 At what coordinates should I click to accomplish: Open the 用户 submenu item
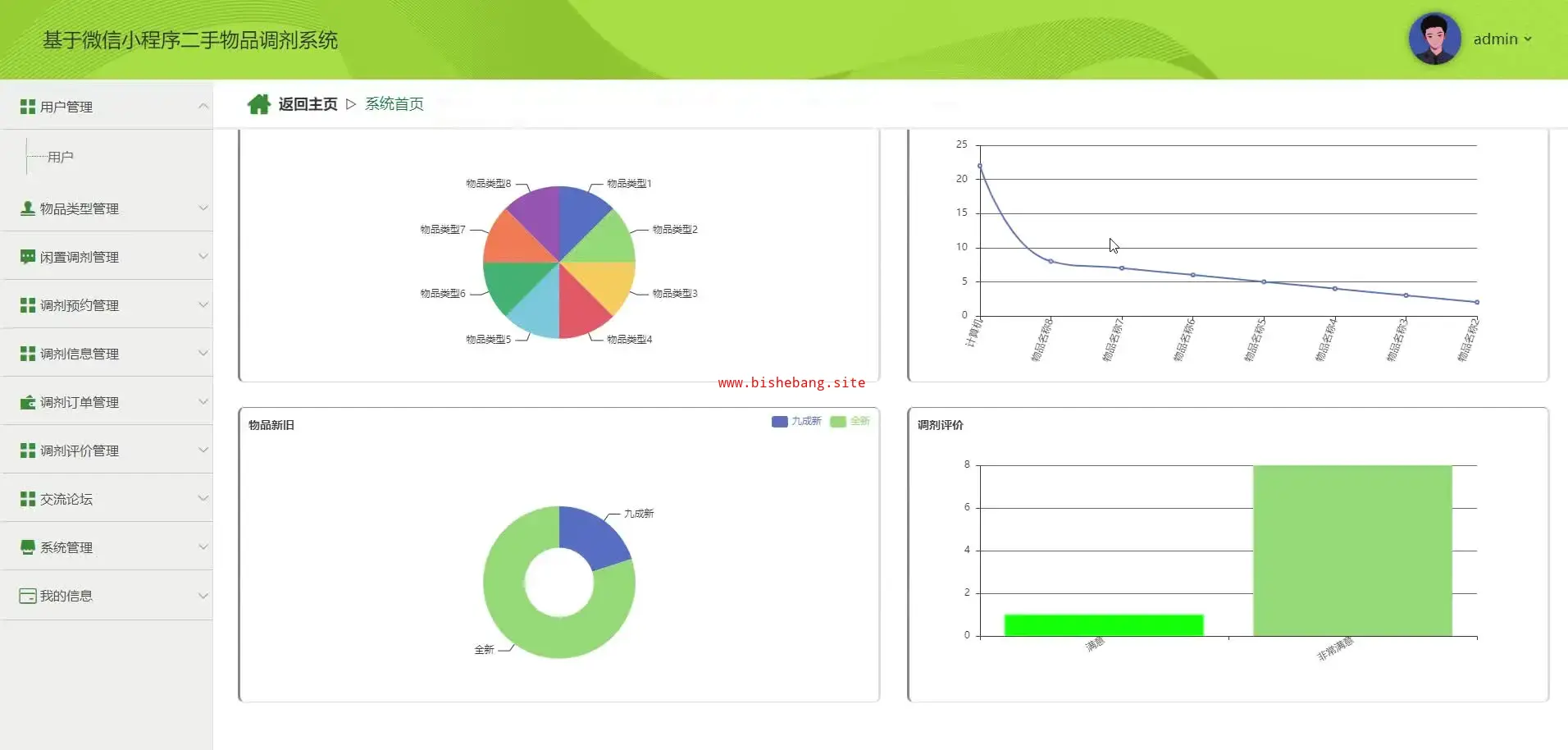[x=61, y=157]
